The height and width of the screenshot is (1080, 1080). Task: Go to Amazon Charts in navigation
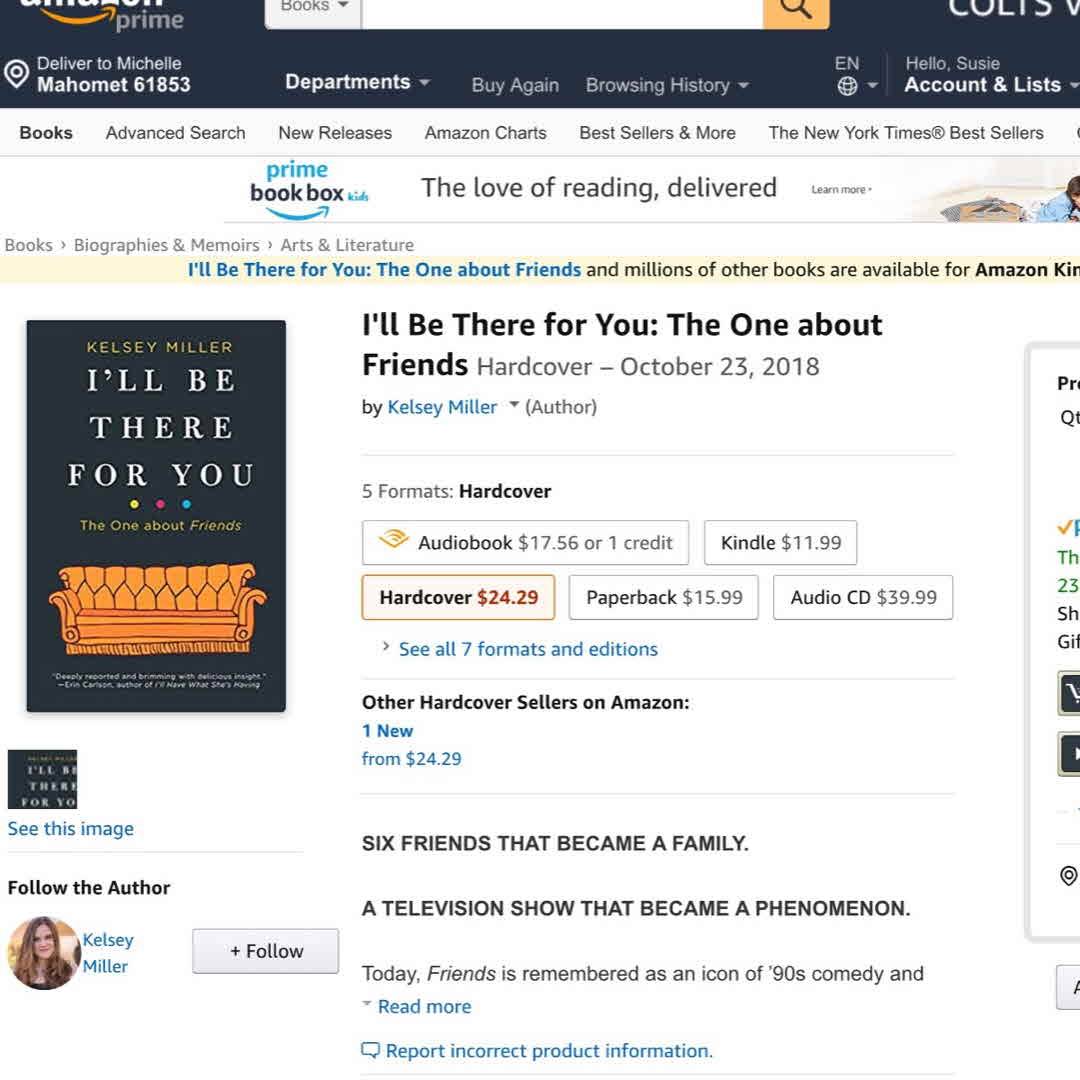[x=486, y=133]
